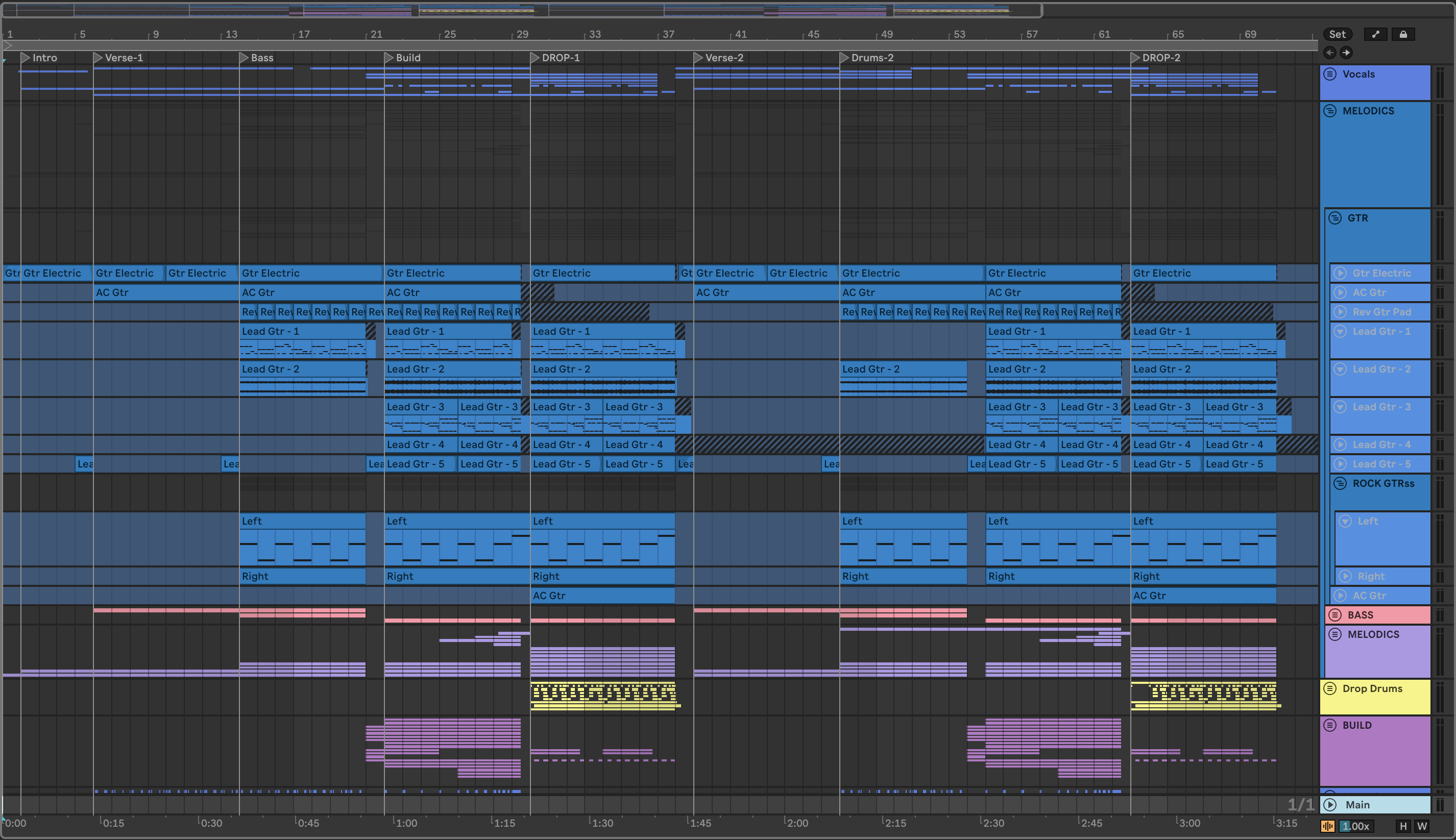Click the Drums-2 locator triangle

click(x=844, y=58)
